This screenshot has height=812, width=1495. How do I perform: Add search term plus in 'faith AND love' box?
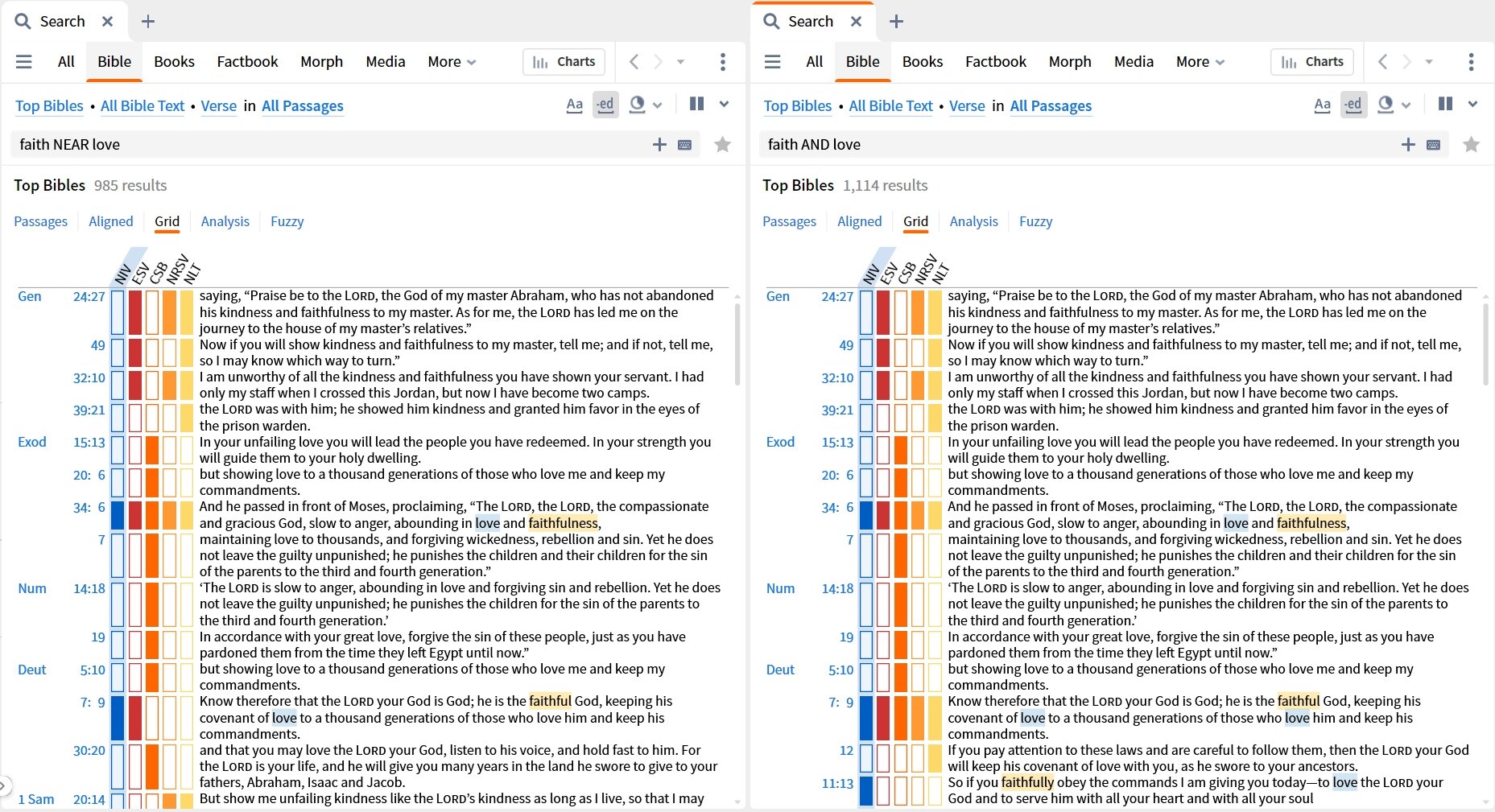(x=1408, y=145)
